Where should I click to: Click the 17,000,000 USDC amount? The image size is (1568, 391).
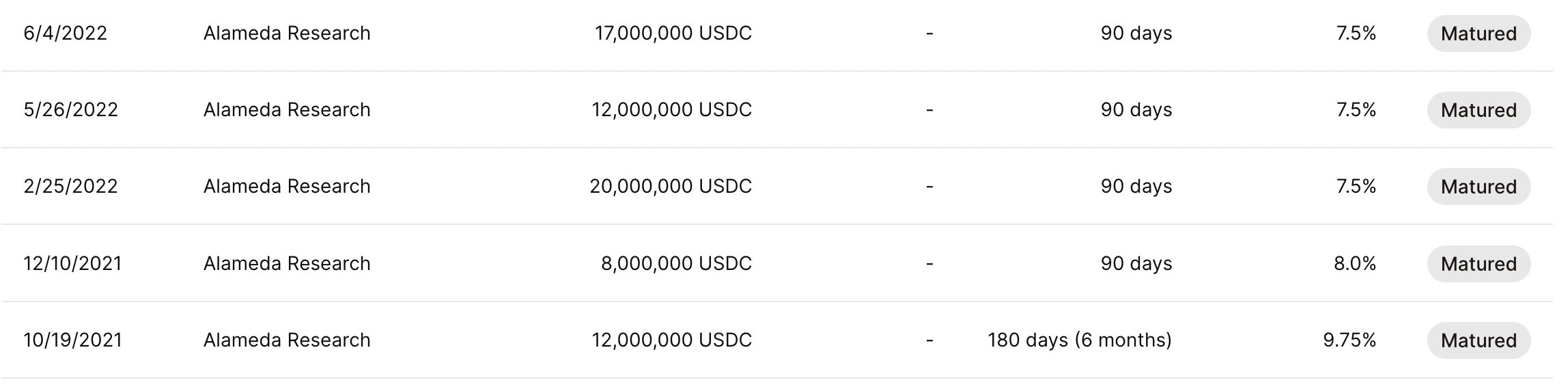(673, 33)
